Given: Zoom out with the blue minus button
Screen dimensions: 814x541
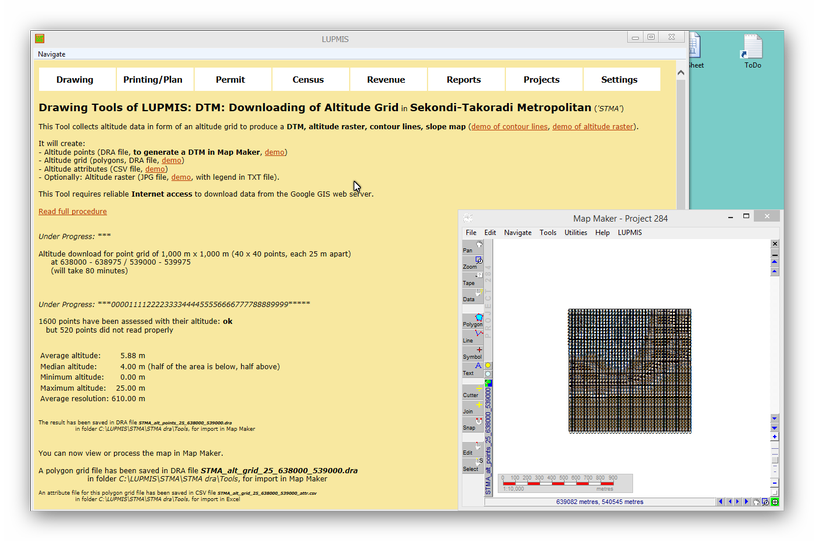Looking at the screenshot, I should 775,483.
